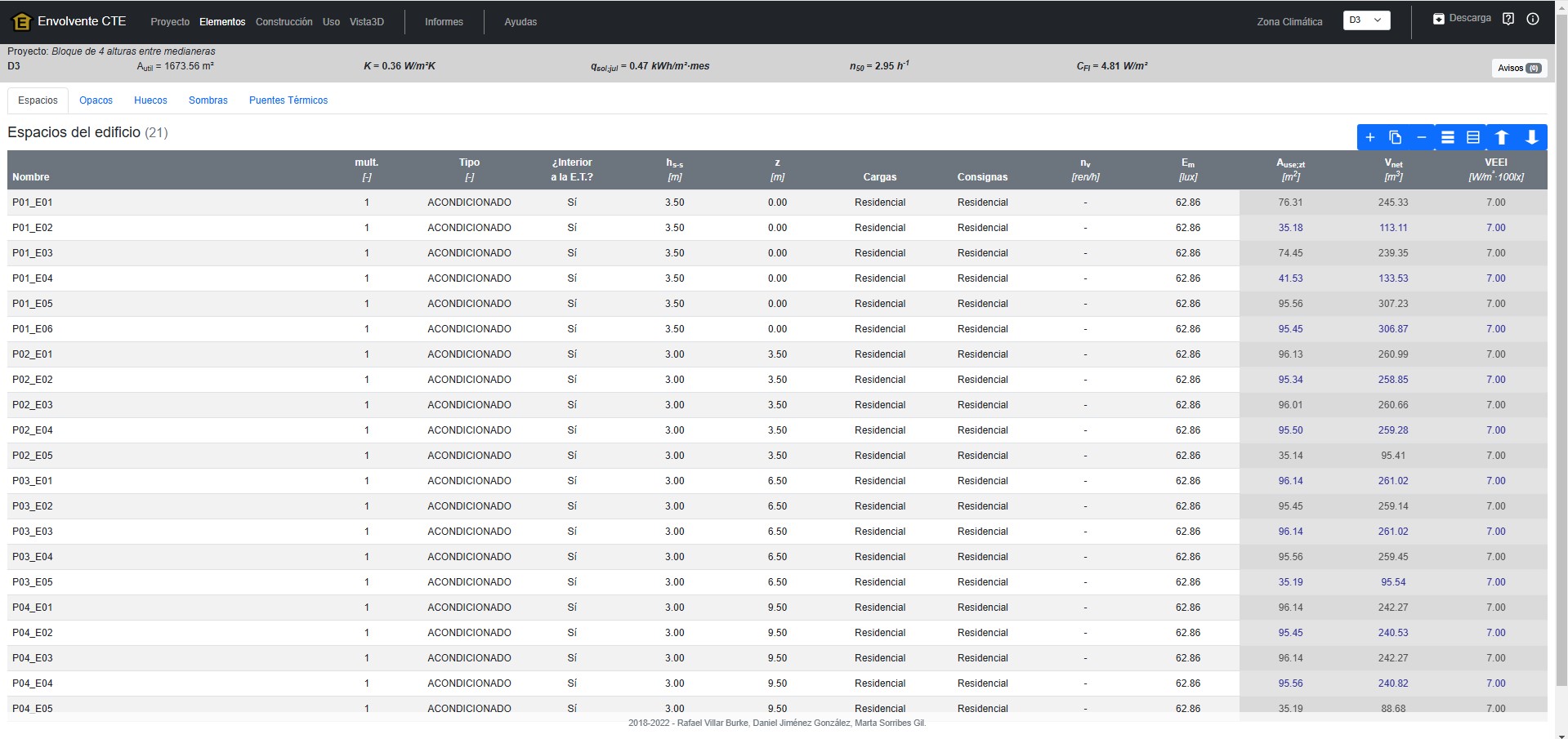Open the Informes menu
Viewport: 1568px width, 739px height.
click(x=444, y=22)
